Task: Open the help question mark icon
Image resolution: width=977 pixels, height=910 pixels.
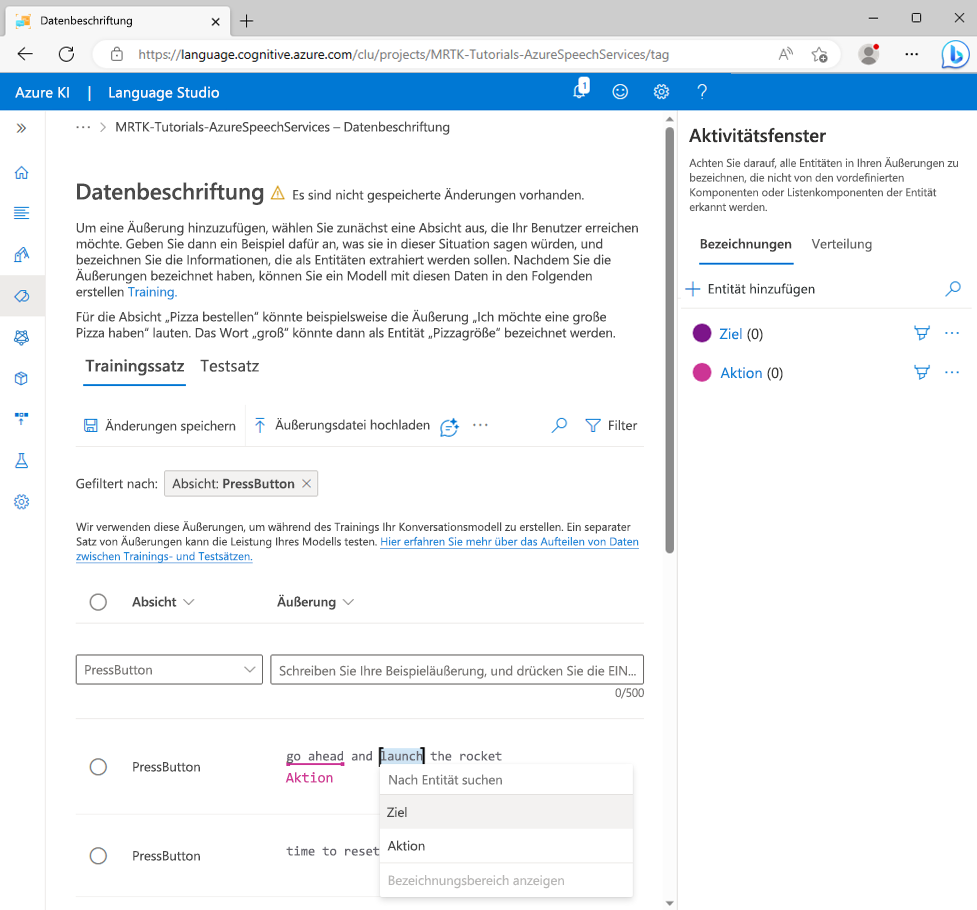Action: (702, 92)
